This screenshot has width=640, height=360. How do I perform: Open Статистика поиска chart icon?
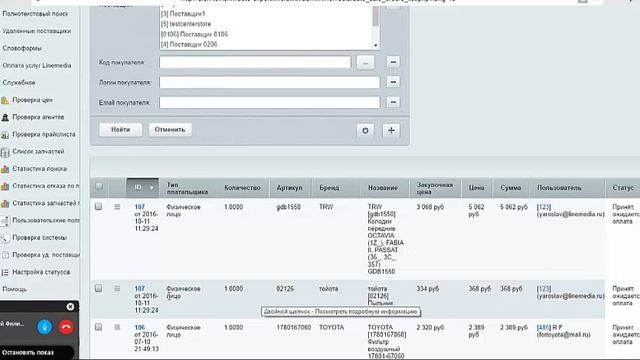point(5,169)
